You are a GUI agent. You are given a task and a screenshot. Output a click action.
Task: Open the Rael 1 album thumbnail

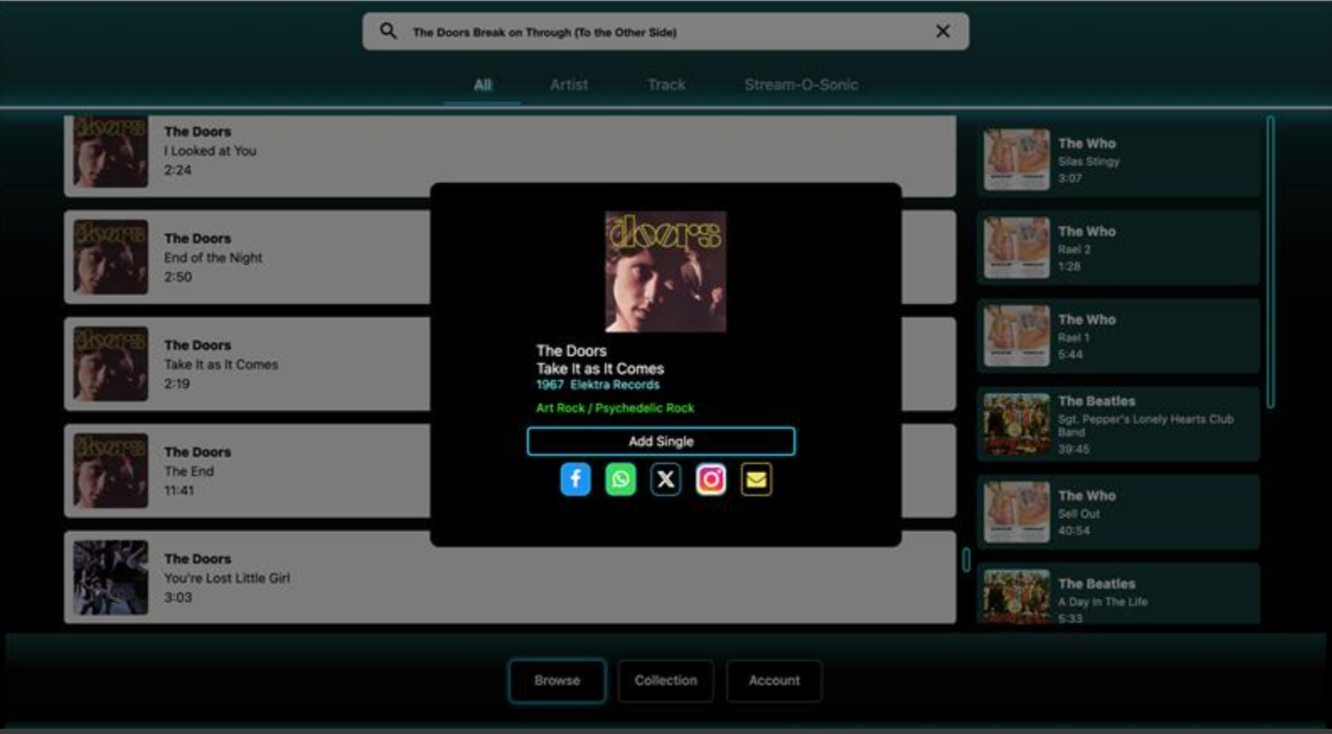point(1017,336)
